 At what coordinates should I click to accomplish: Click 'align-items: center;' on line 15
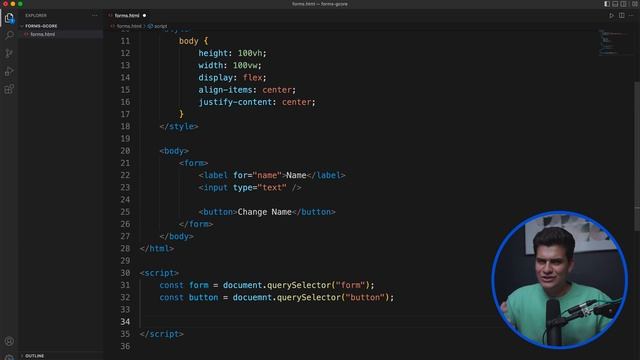247,90
